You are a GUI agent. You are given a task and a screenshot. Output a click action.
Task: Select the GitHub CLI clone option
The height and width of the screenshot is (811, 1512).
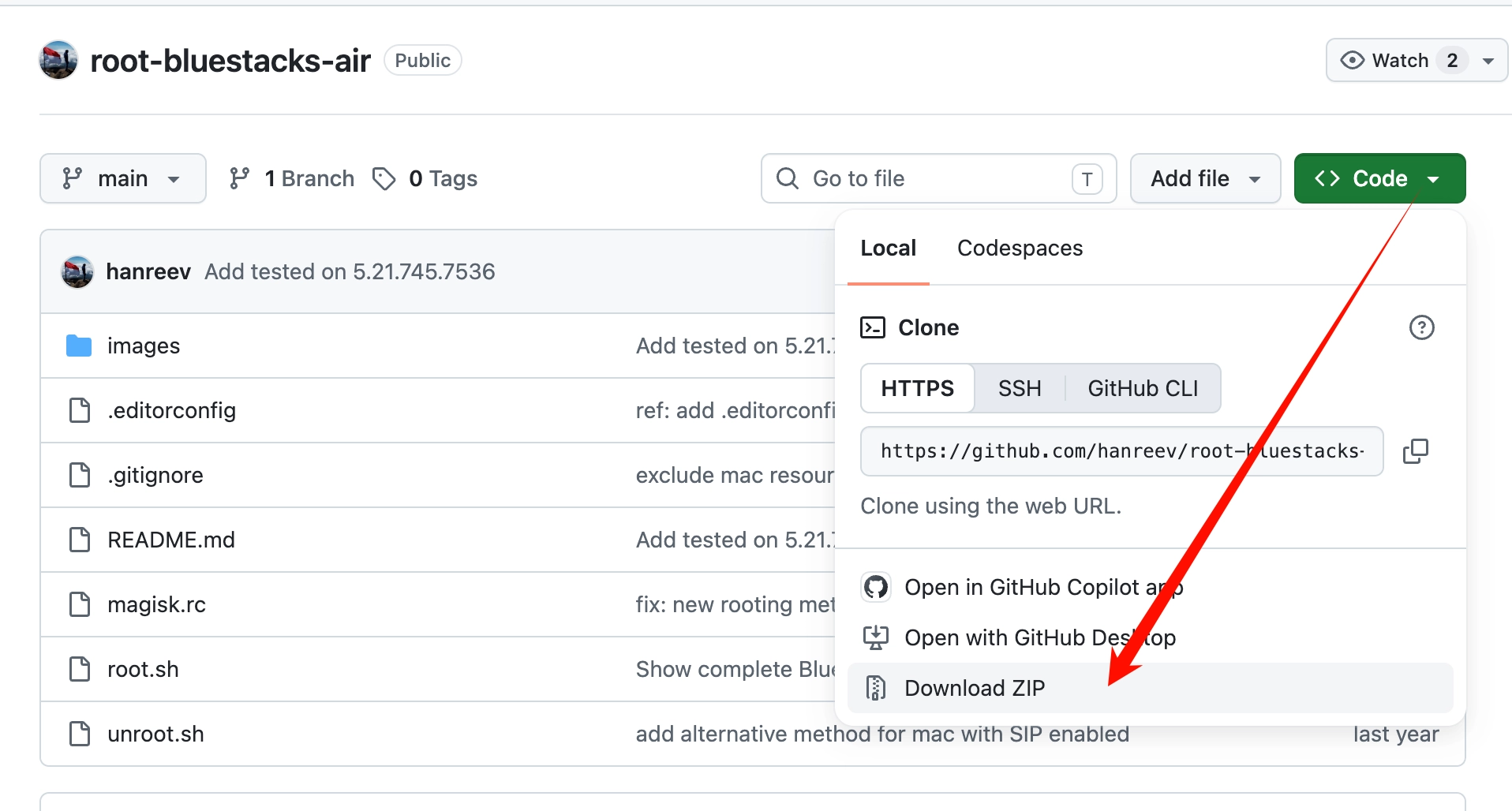click(1143, 388)
